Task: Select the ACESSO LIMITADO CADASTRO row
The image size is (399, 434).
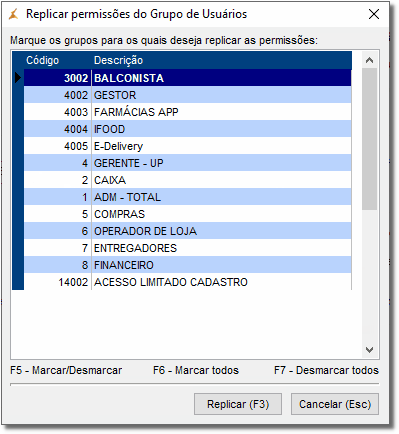Action: [x=188, y=282]
